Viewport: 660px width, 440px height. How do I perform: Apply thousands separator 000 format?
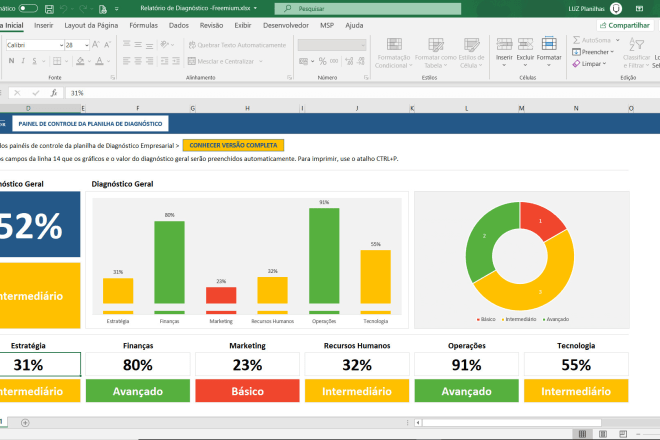coord(334,61)
